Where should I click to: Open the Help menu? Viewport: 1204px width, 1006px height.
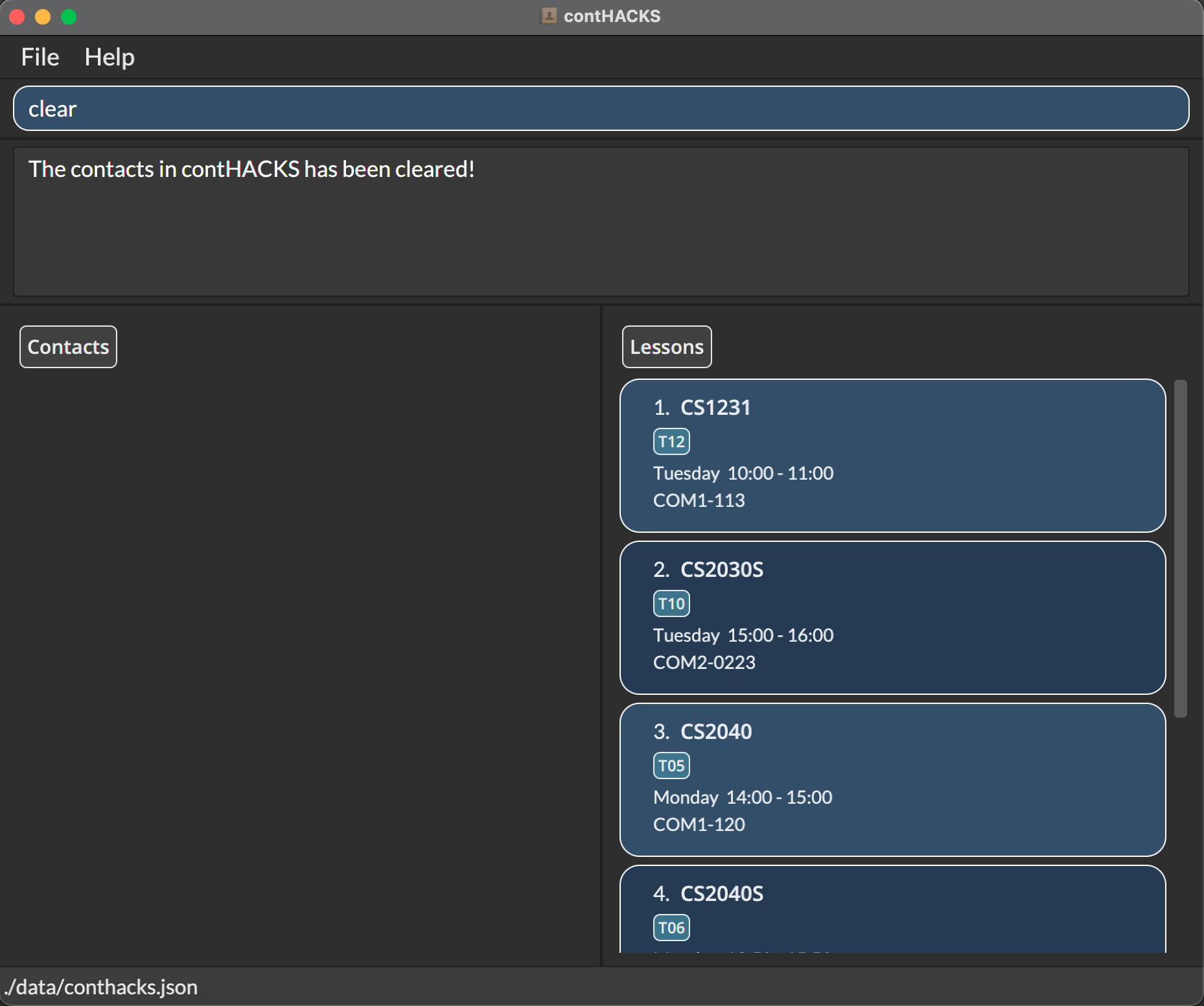click(110, 57)
